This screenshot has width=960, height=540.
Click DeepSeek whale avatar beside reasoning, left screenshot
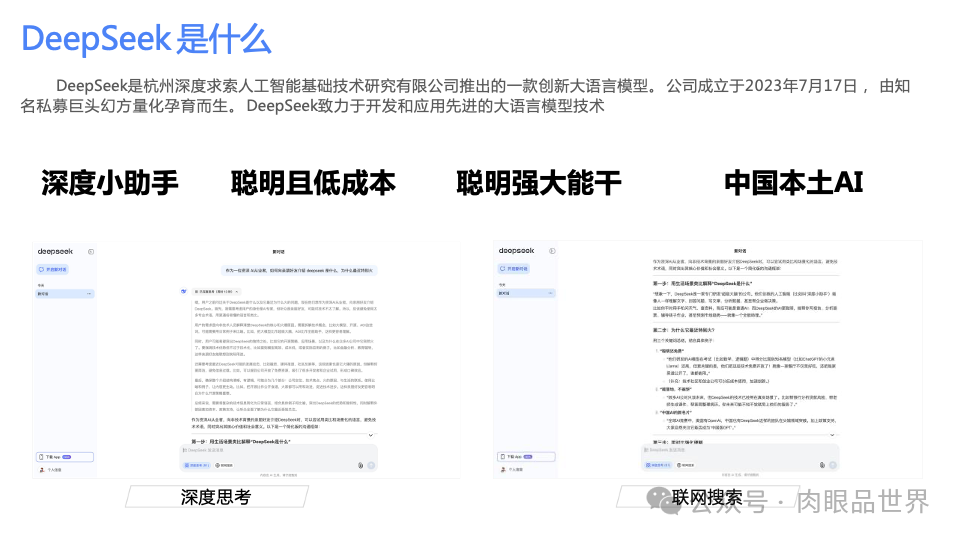(x=183, y=291)
